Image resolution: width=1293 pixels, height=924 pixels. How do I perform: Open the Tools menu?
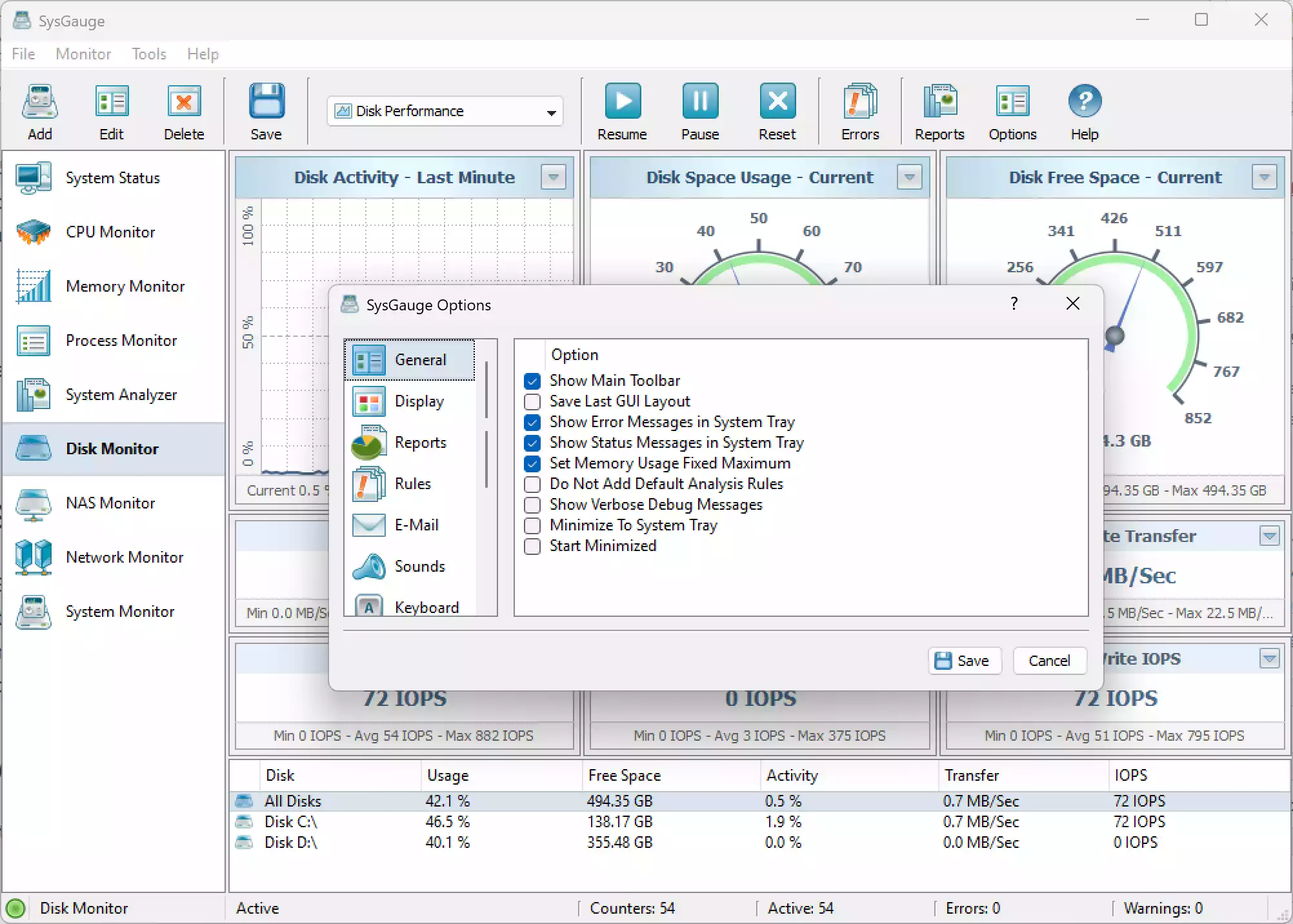point(149,54)
